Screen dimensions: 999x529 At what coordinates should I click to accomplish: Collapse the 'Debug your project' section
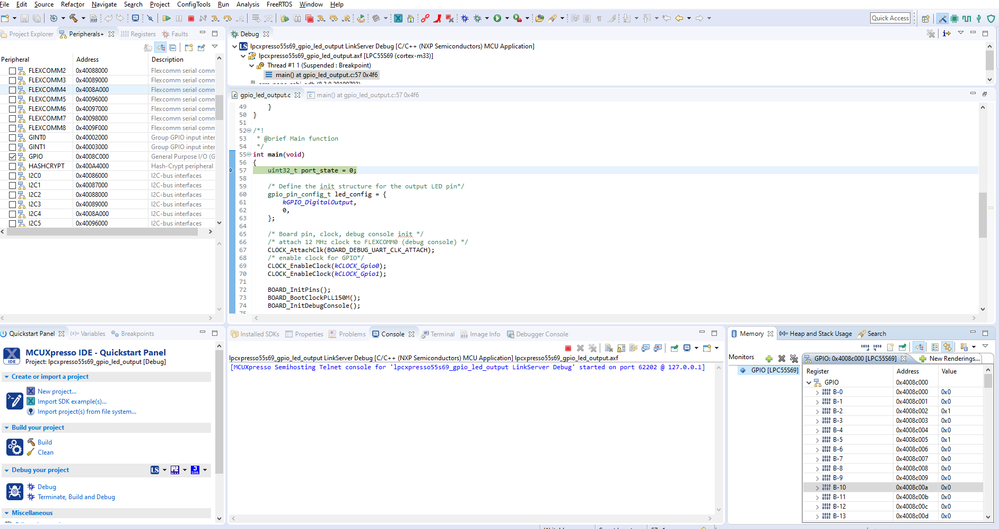[x=6, y=470]
